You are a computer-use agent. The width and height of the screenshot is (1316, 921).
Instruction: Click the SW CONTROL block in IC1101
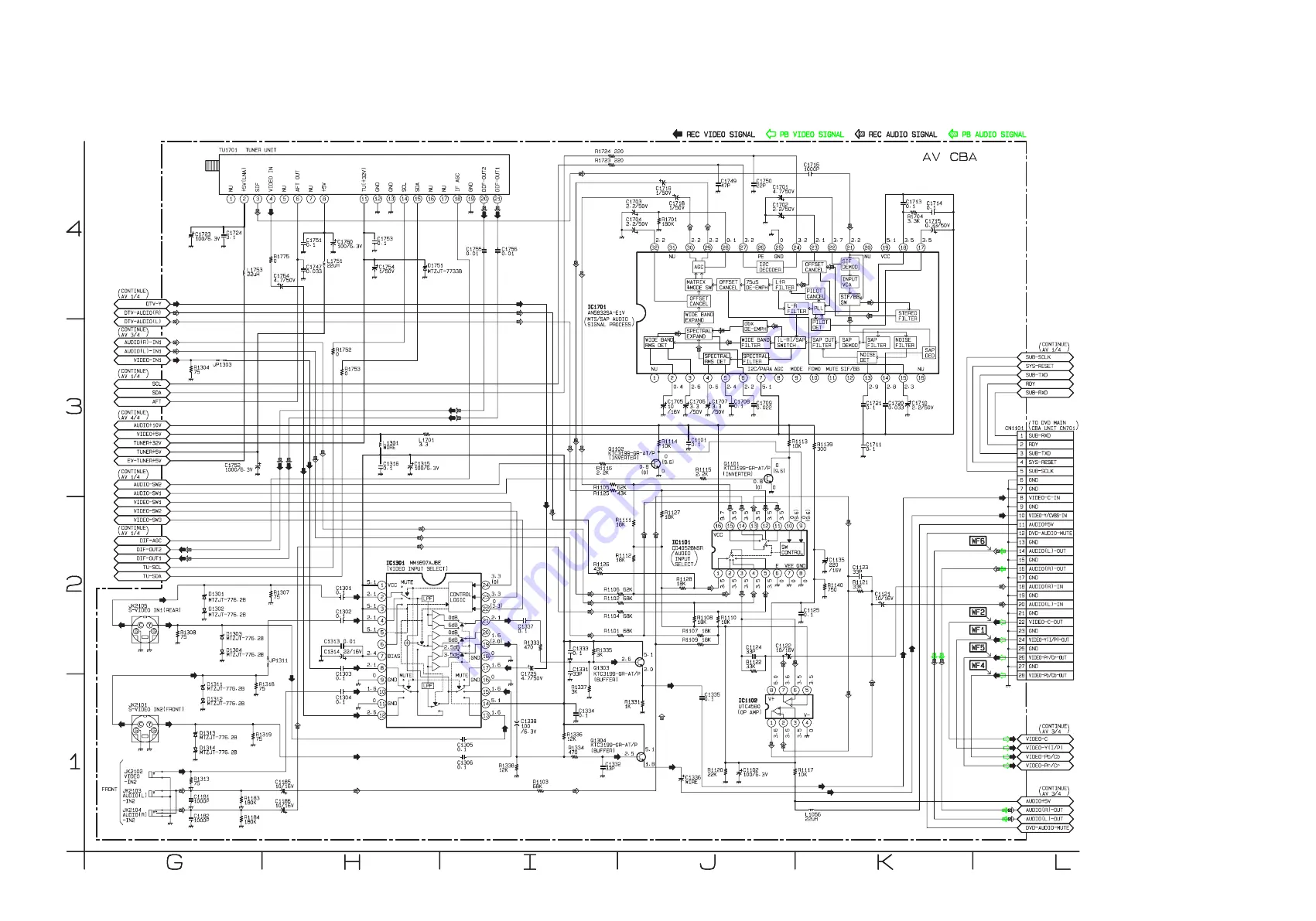coord(791,550)
